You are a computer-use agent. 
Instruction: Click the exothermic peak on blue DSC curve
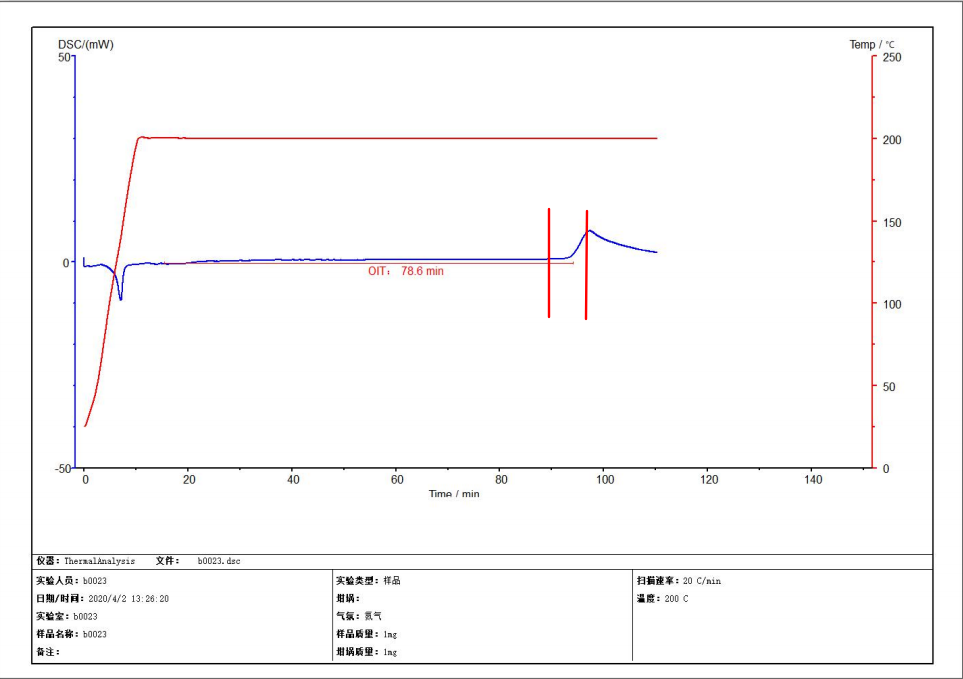[x=590, y=231]
